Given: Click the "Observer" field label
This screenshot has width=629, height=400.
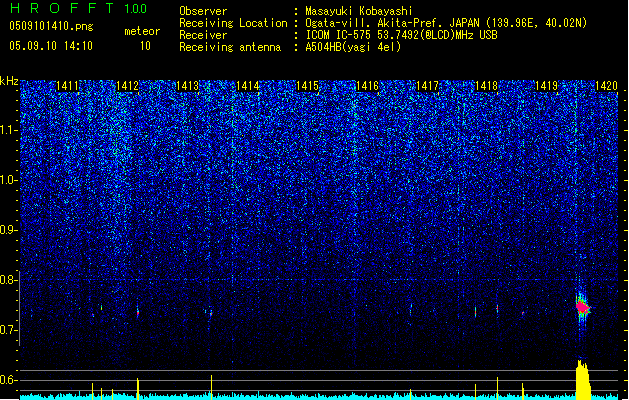Looking at the screenshot, I should (x=203, y=11).
